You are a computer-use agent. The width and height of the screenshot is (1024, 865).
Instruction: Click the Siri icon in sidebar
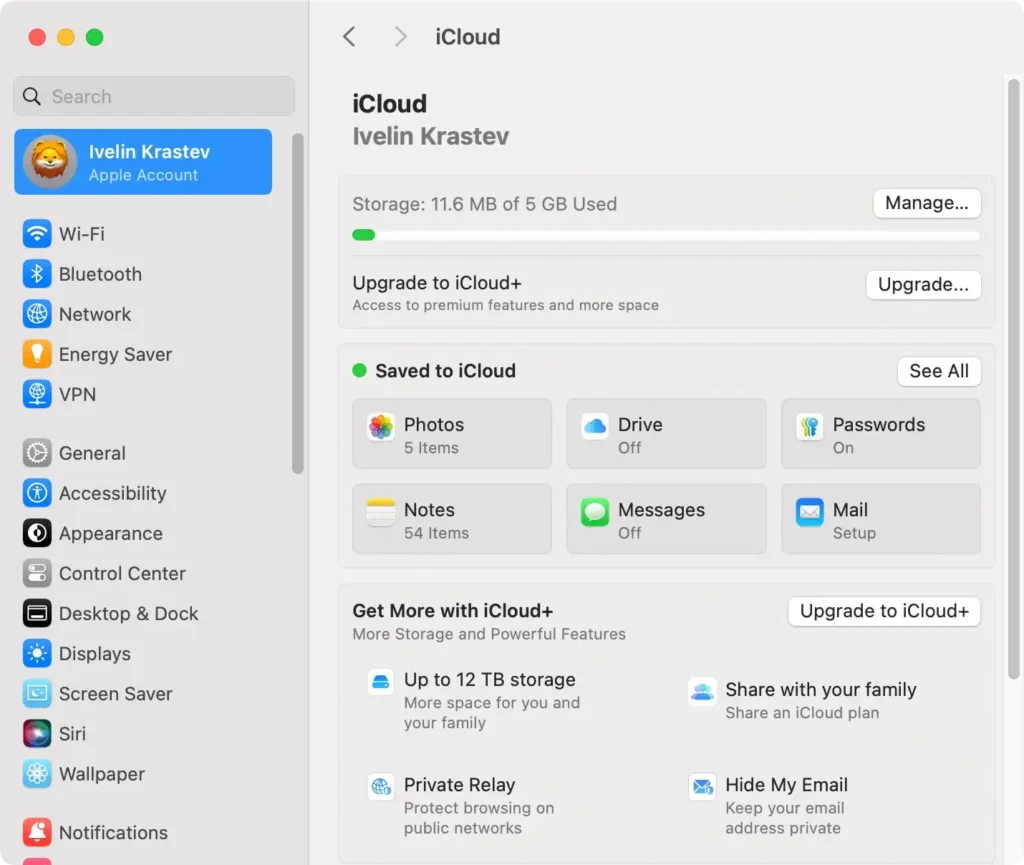[37, 734]
